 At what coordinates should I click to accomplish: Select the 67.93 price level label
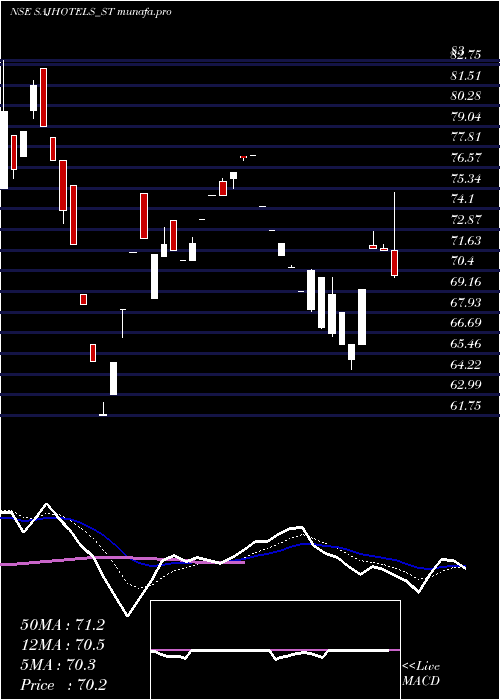[x=466, y=303]
